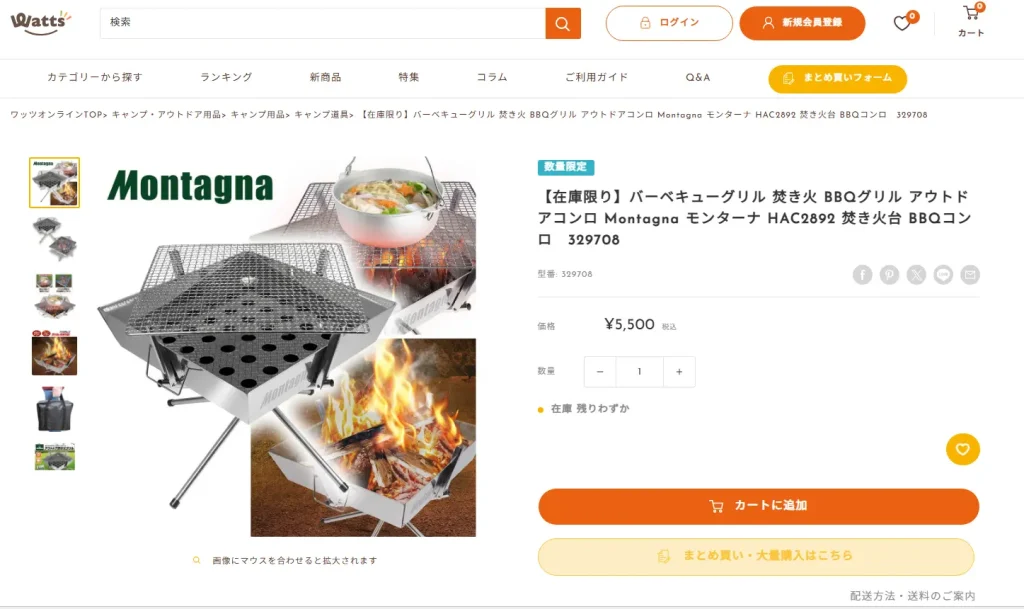The width and height of the screenshot is (1024, 609).
Task: Increase quantity with the plus stepper
Action: tap(679, 371)
